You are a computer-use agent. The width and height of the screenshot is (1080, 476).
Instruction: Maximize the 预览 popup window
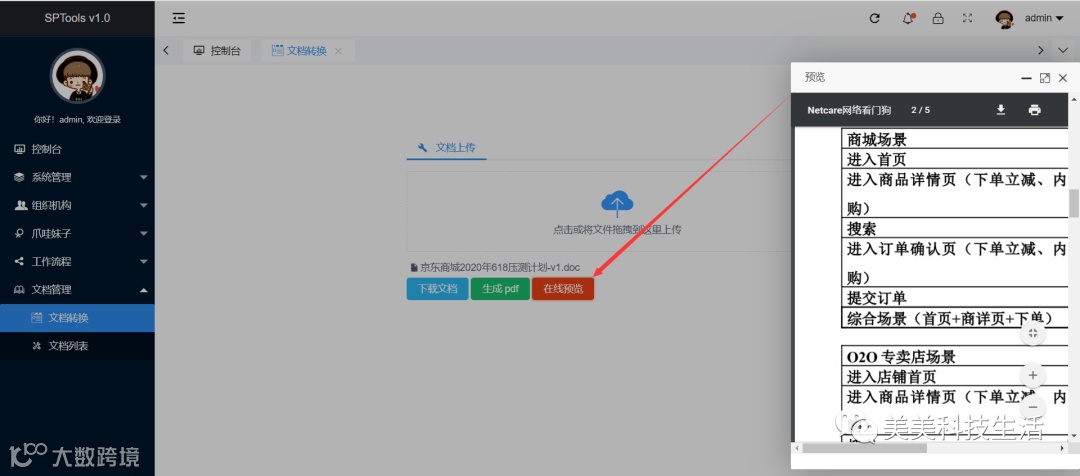[x=1045, y=78]
